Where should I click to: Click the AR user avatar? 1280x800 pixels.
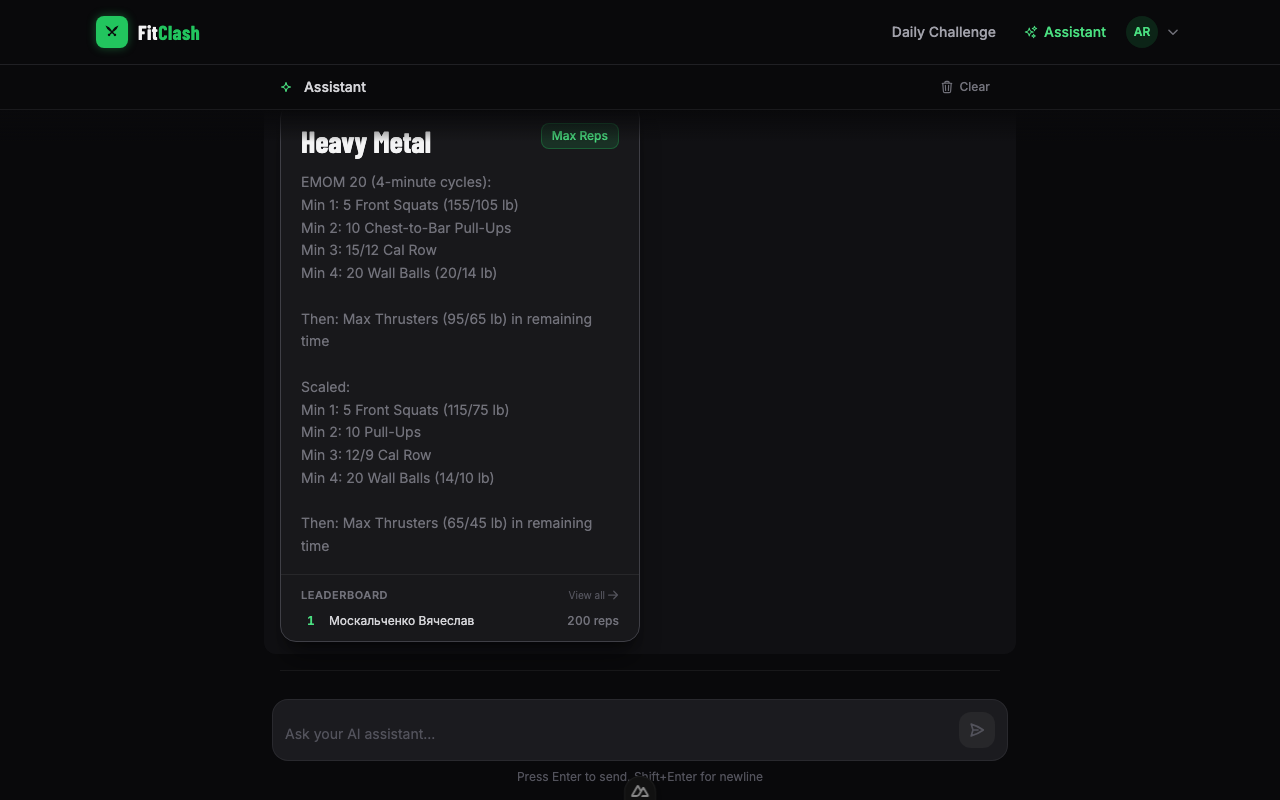(x=1142, y=32)
